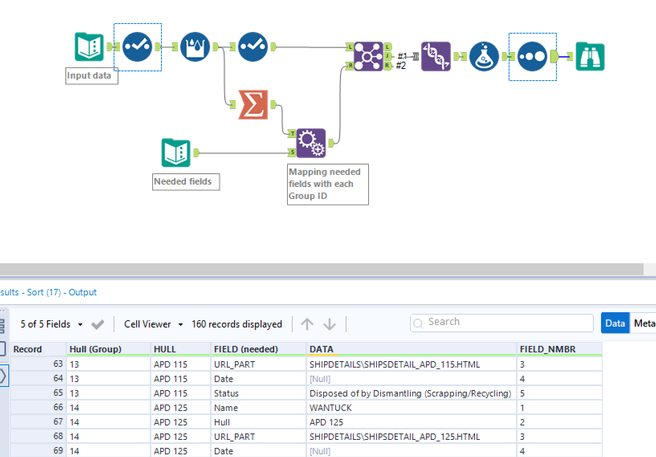Screen dimensions: 656x457
Task: Click the Needed fields annotation label
Action: [186, 182]
